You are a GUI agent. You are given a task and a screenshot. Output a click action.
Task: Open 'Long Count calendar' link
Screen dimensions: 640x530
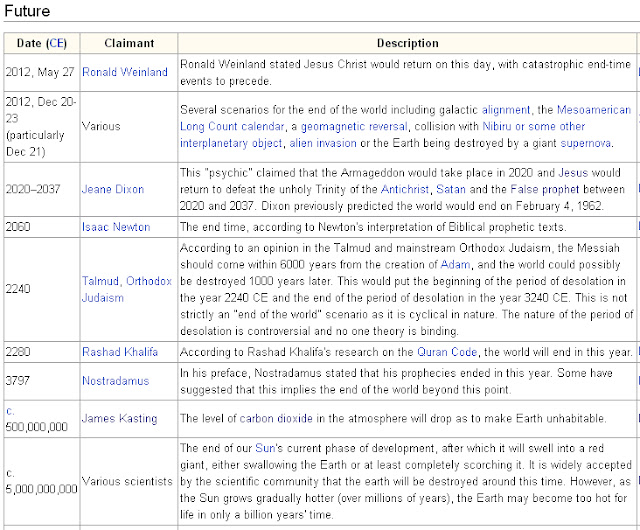point(232,126)
